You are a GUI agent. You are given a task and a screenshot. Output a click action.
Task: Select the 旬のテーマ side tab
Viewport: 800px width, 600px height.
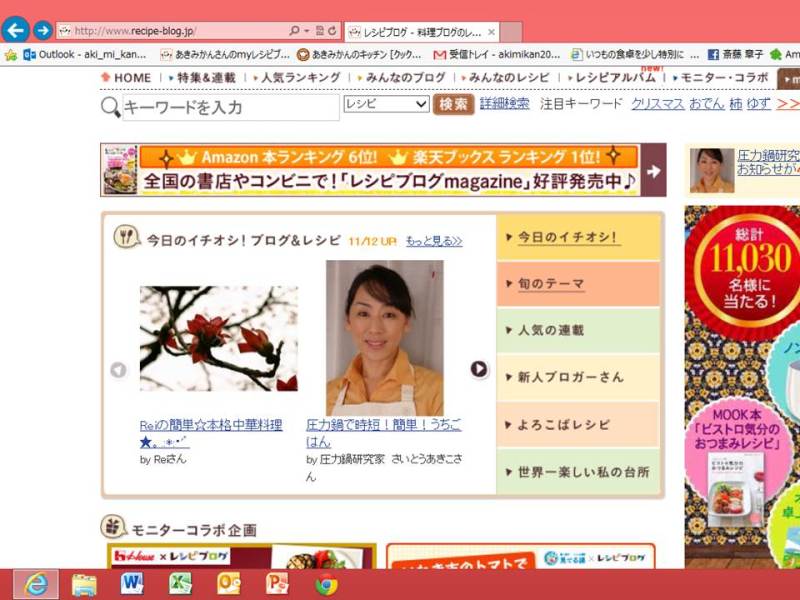pos(579,284)
